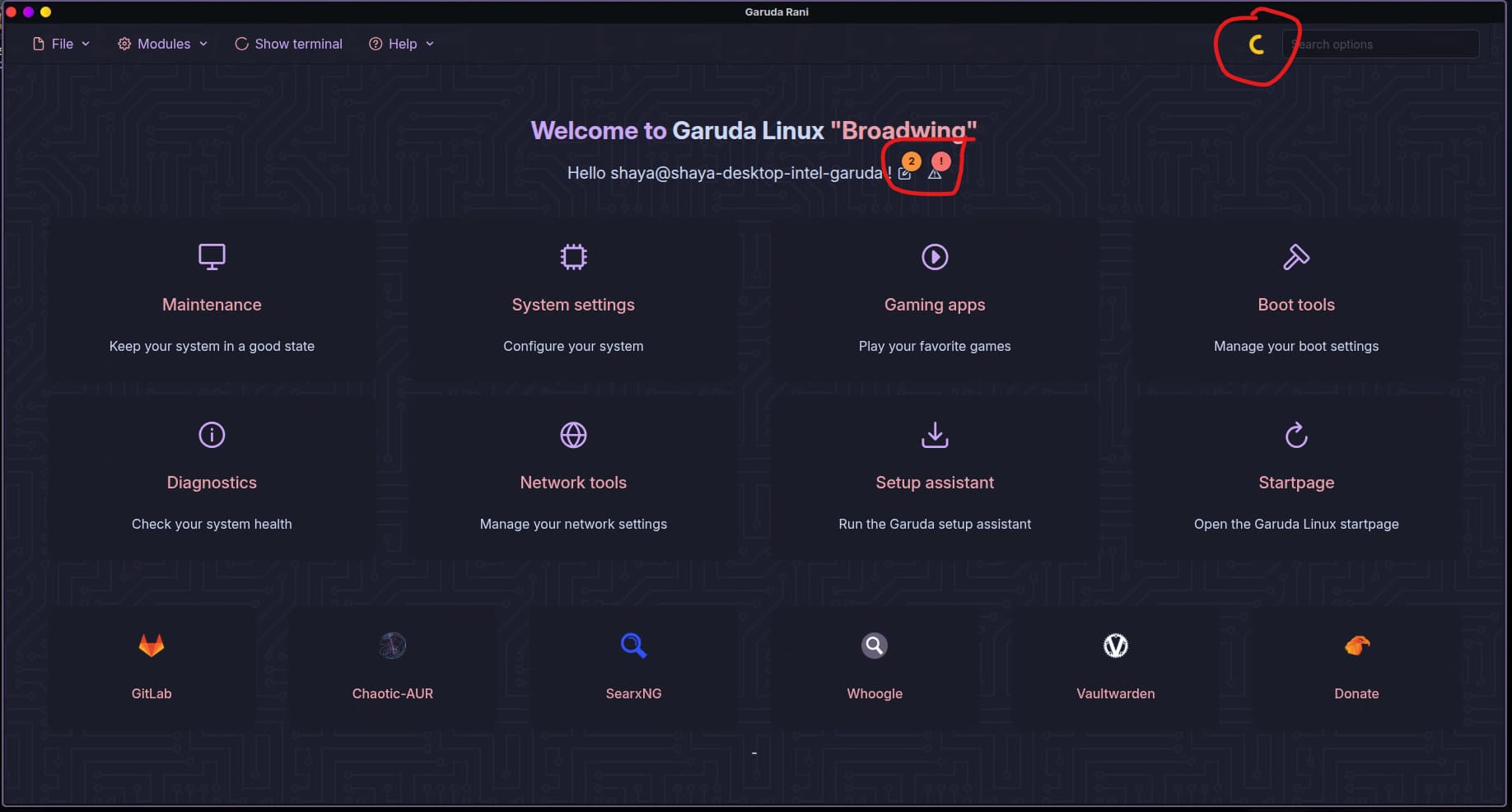Screen dimensions: 1512x812
Task: Click 'Keep your system in a good state'
Action: 212,346
